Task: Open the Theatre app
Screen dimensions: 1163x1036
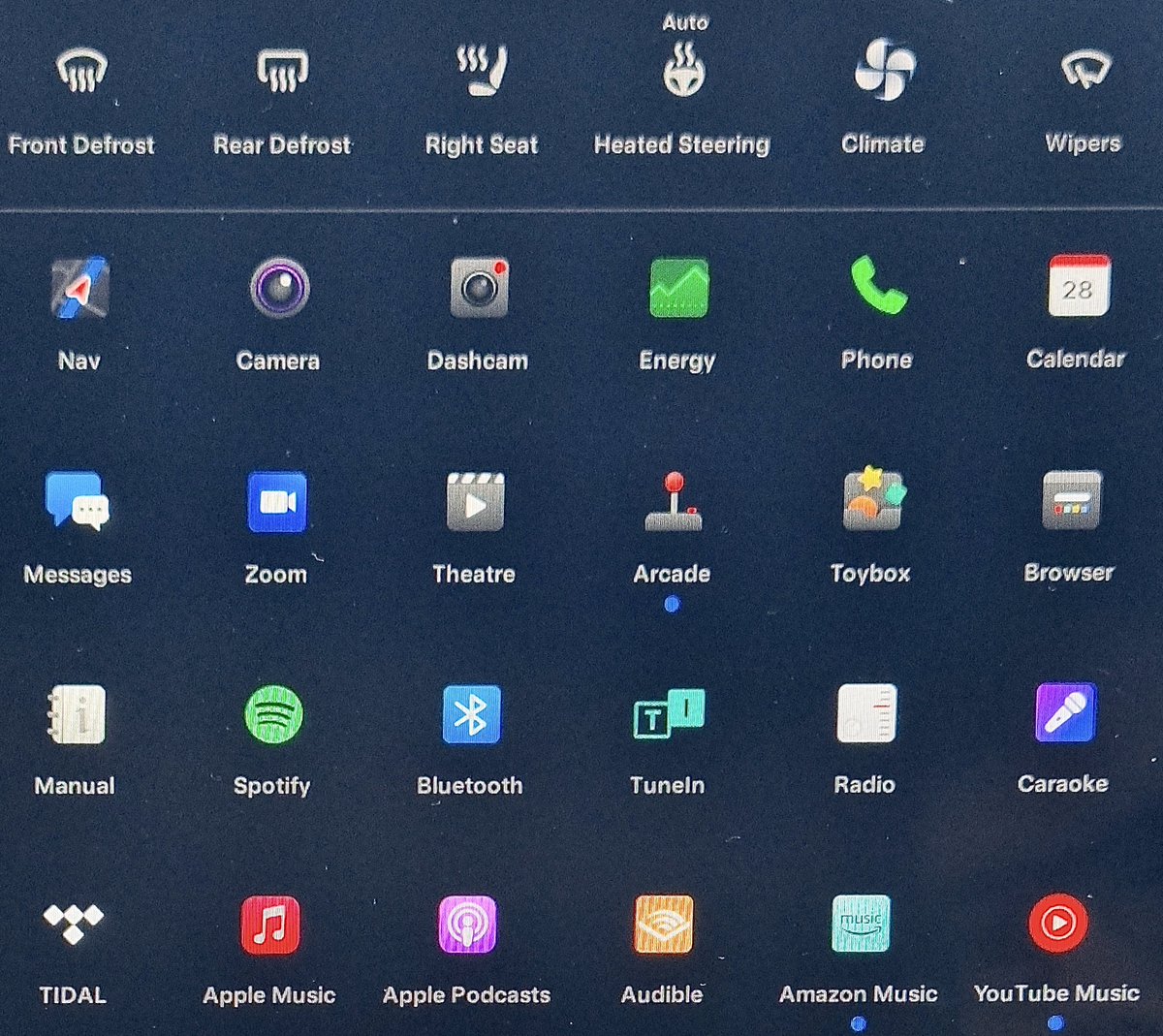Action: click(x=475, y=501)
